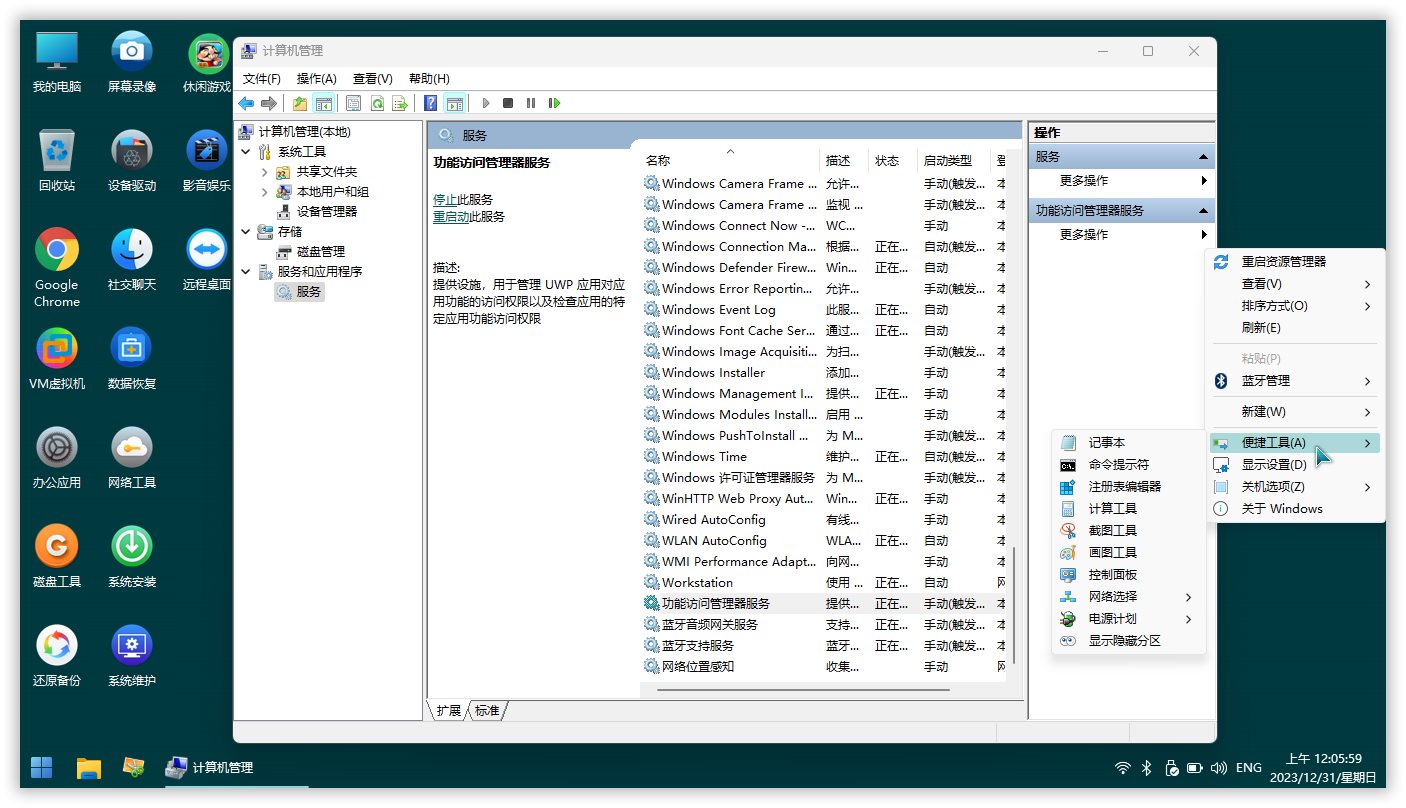Select 显示隐藏分区 in the submenu

pyautogui.click(x=1129, y=640)
